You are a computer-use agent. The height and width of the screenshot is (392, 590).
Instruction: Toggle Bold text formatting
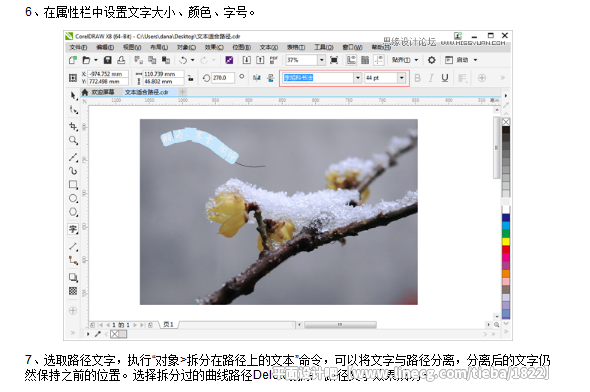click(417, 78)
